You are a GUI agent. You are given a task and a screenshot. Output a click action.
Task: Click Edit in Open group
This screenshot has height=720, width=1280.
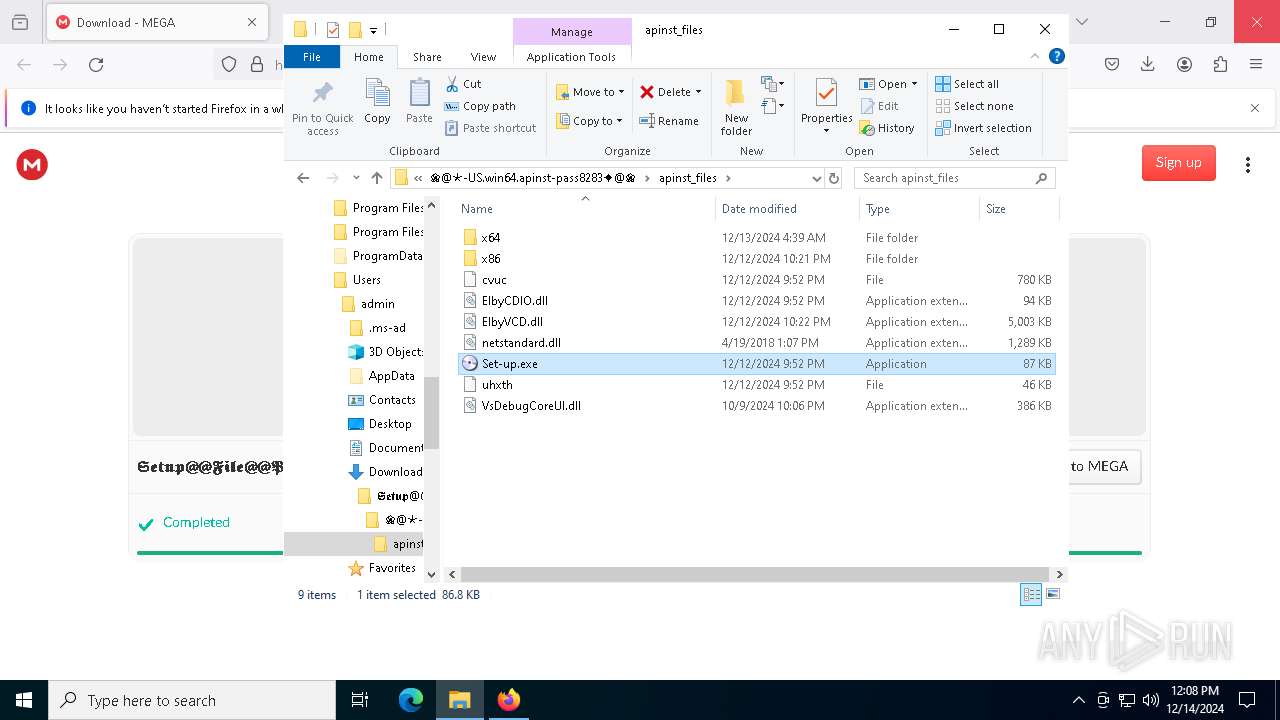879,106
